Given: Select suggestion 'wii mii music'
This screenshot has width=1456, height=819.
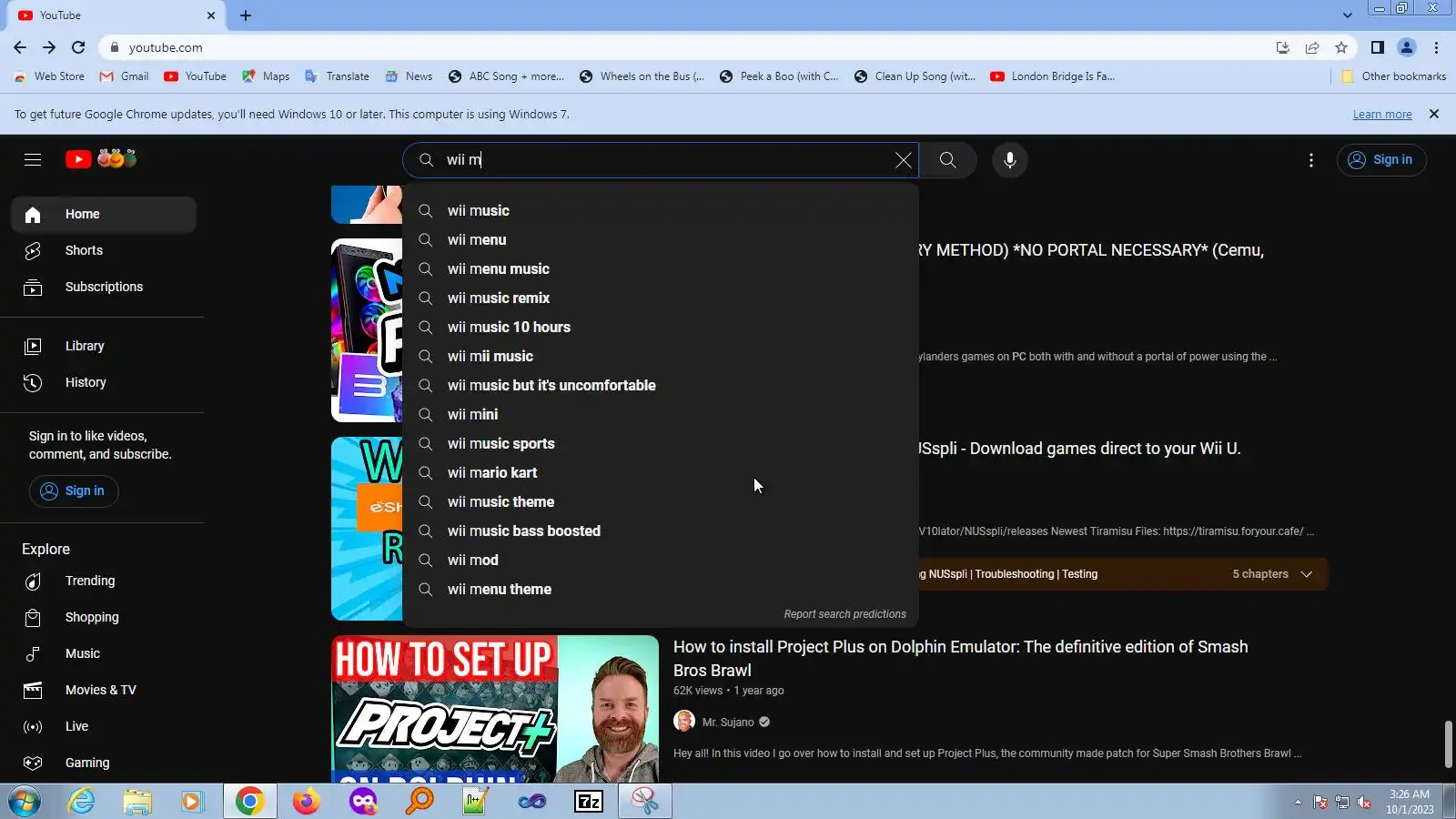Looking at the screenshot, I should [661, 357].
